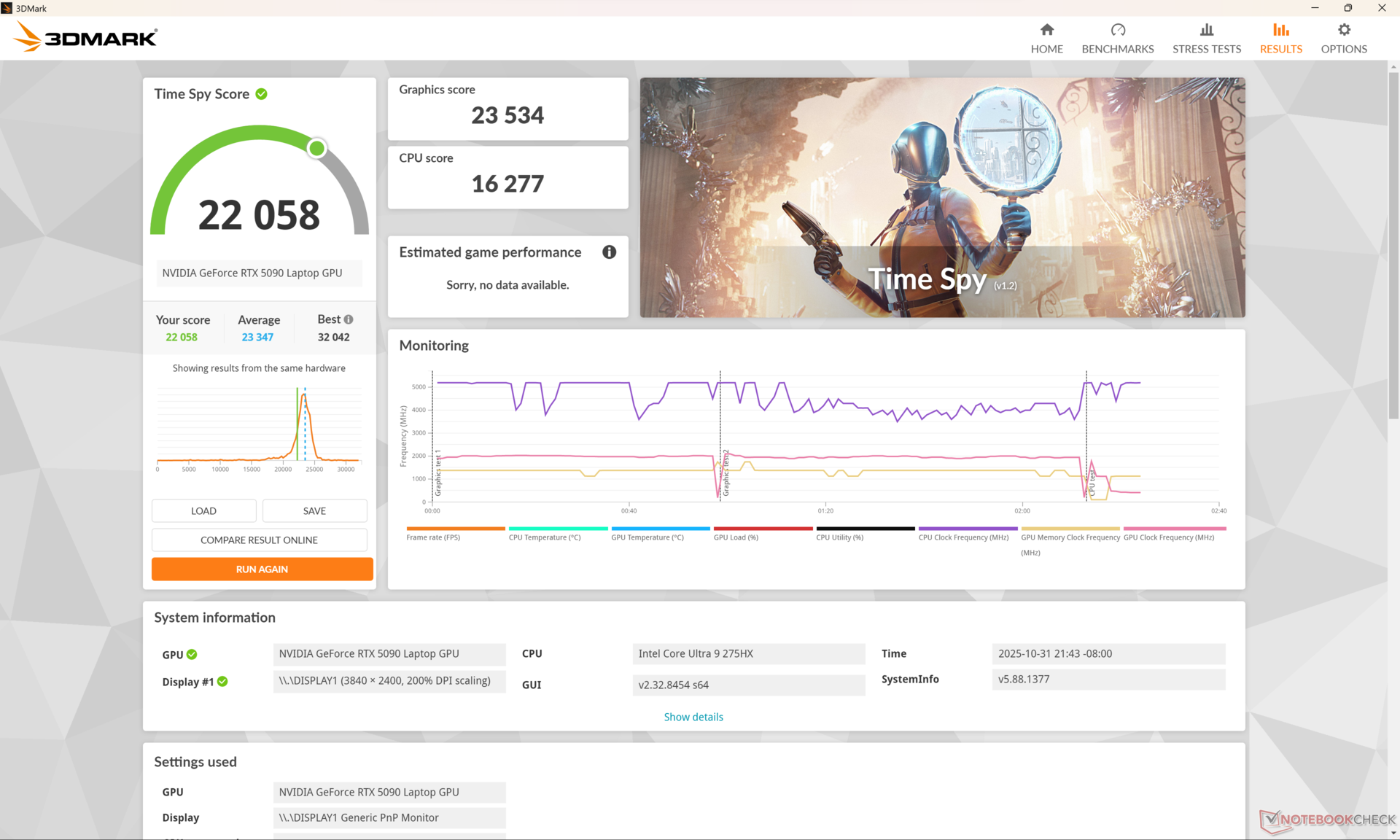
Task: Click the info icon beside Estimated game performance
Action: (x=609, y=252)
